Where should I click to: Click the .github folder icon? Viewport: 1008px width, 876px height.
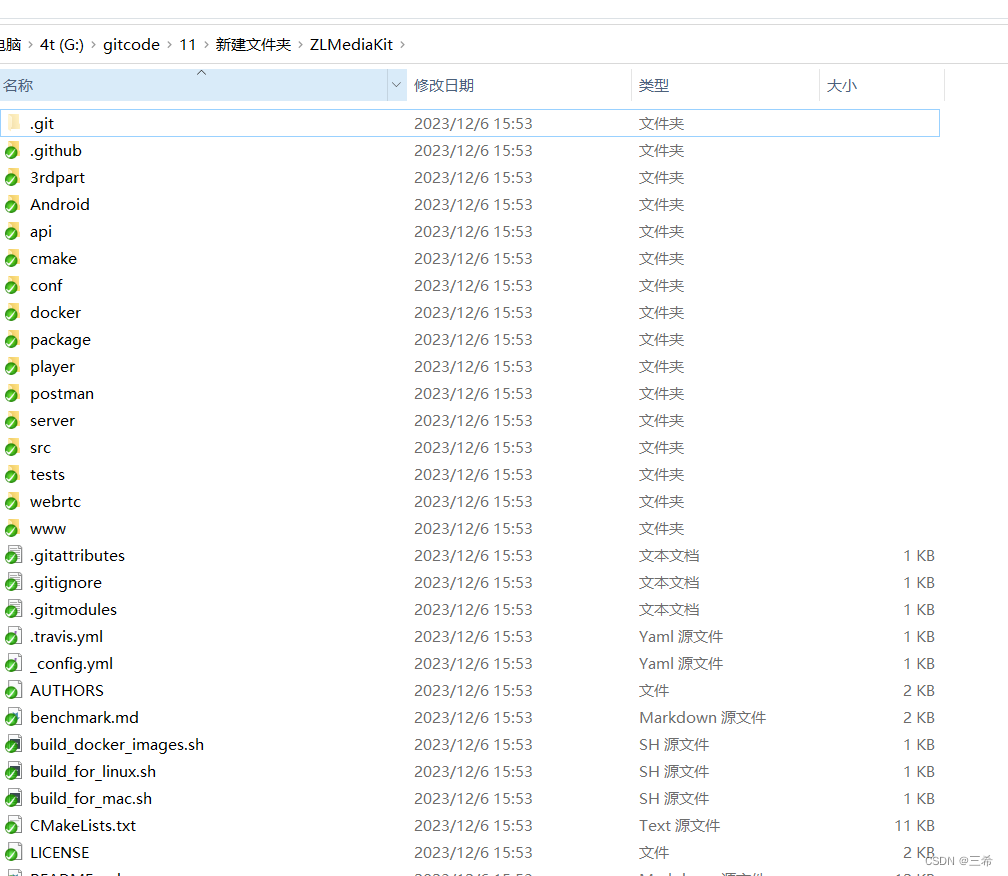click(x=13, y=150)
